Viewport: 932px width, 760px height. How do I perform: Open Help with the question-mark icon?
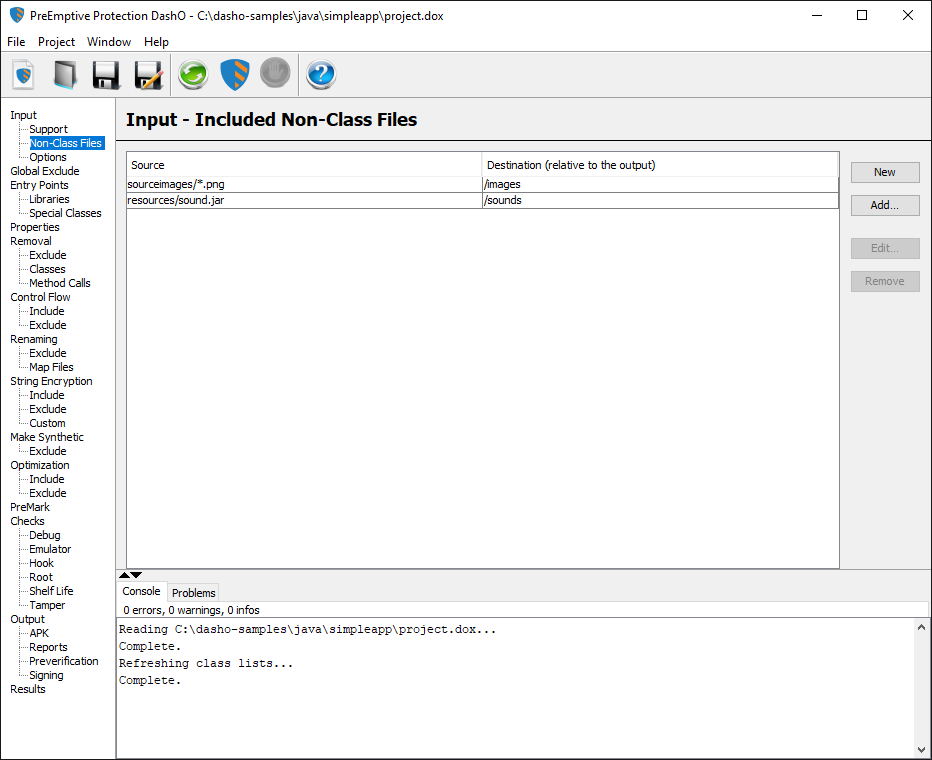pyautogui.click(x=321, y=75)
